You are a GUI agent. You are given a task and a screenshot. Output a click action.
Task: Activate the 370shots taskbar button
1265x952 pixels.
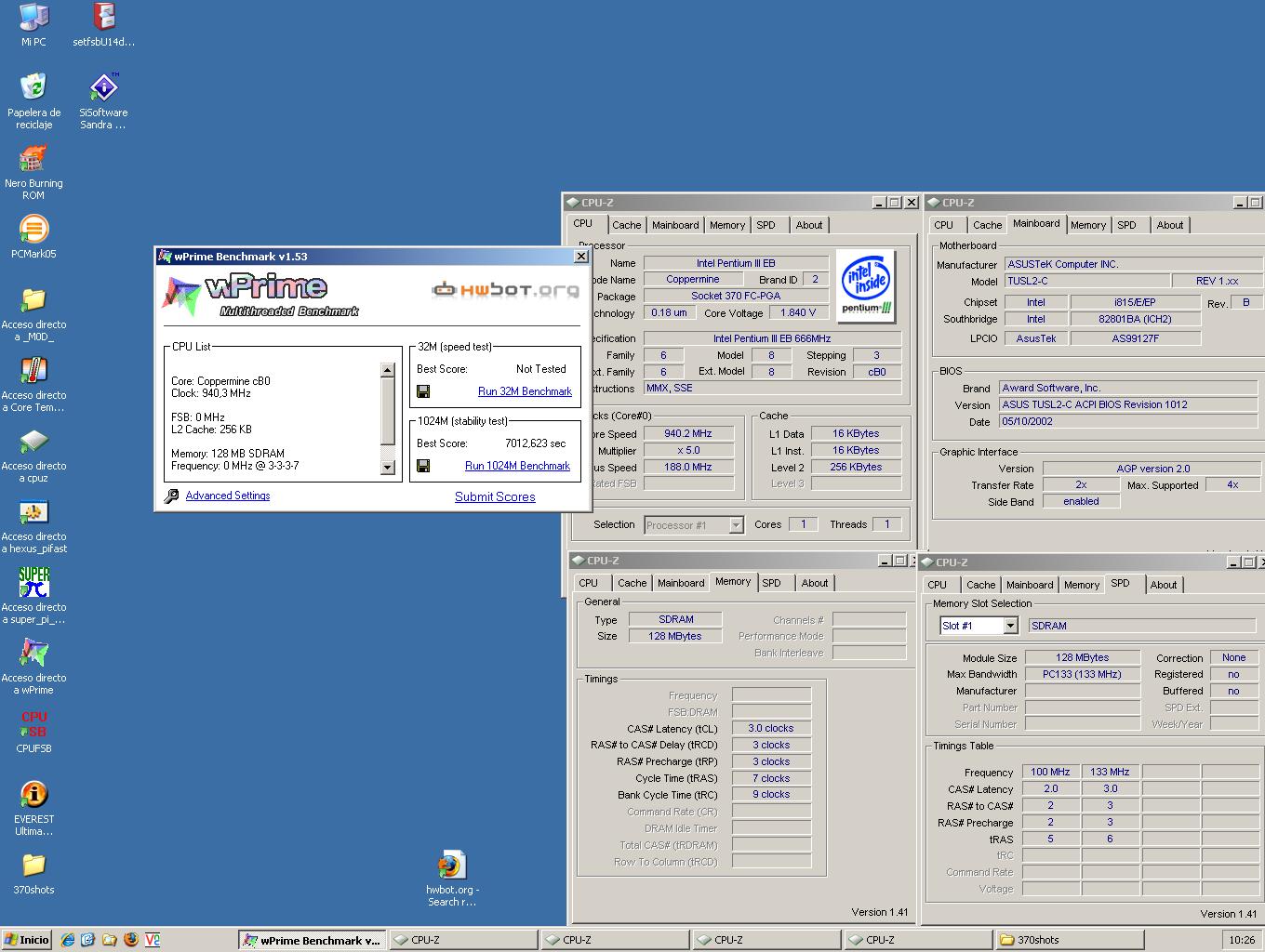pyautogui.click(x=1068, y=940)
